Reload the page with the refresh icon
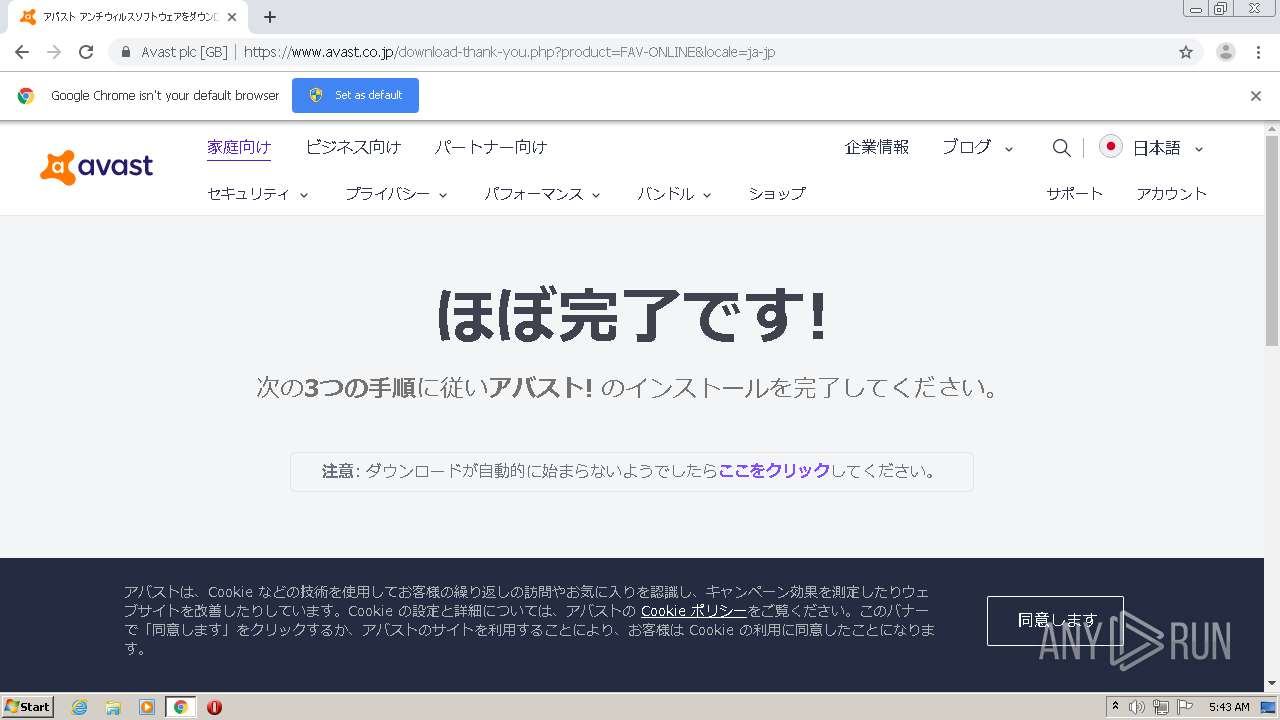The height and width of the screenshot is (720, 1280). click(x=86, y=52)
